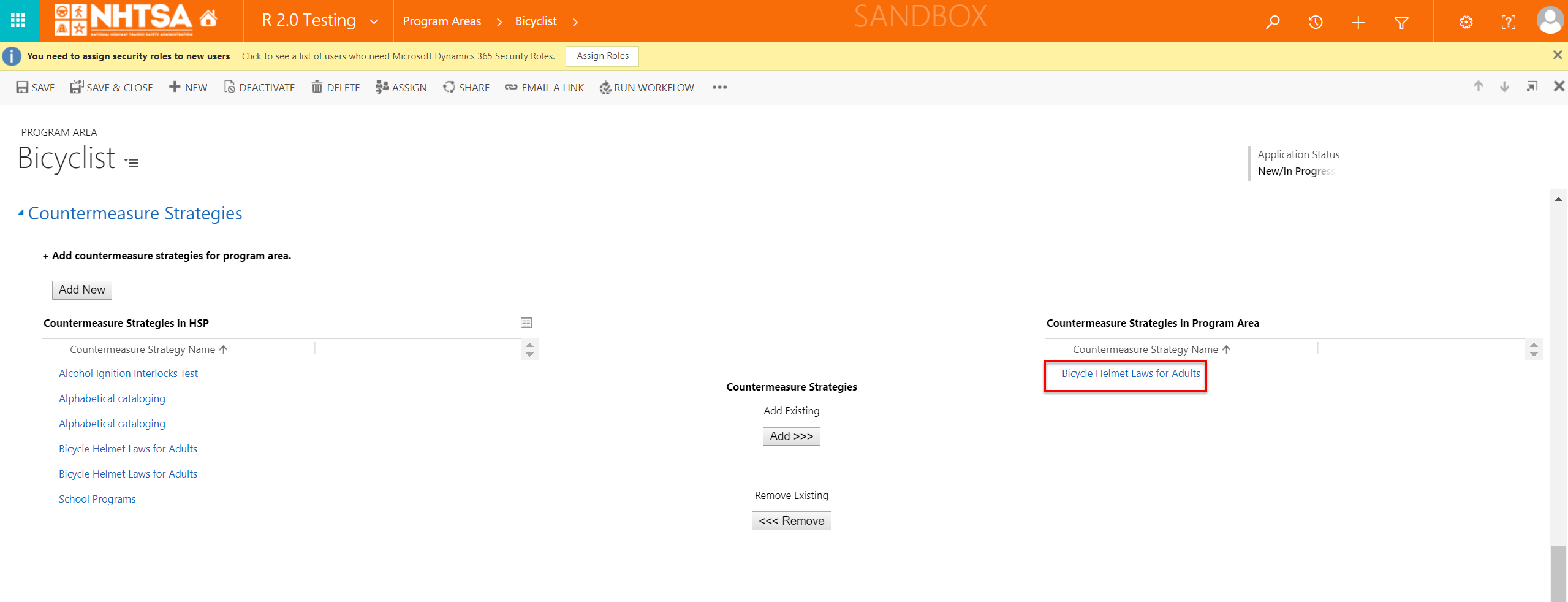Click the Add >>> button
Viewport: 1568px width, 602px height.
pos(792,436)
